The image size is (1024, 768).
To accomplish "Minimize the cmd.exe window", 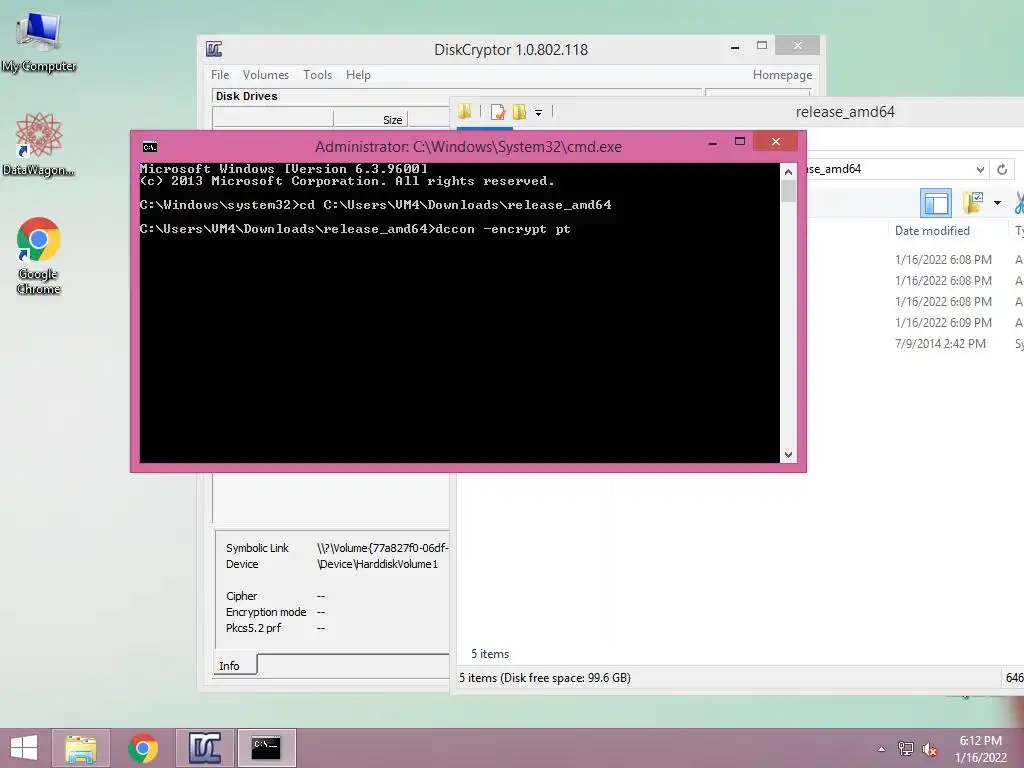I will pos(713,142).
